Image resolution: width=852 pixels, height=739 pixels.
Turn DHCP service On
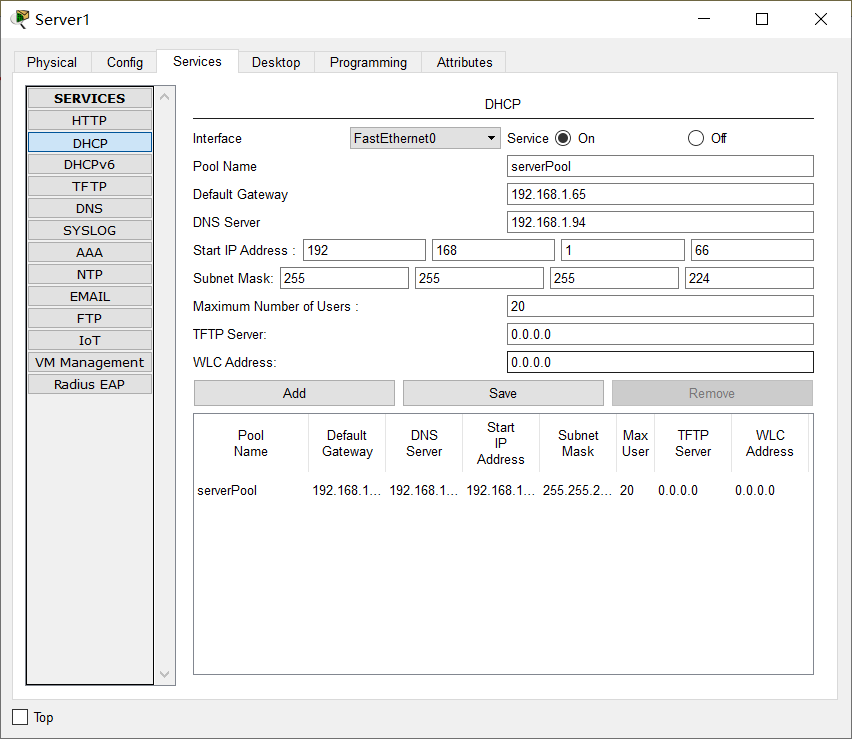pos(563,138)
